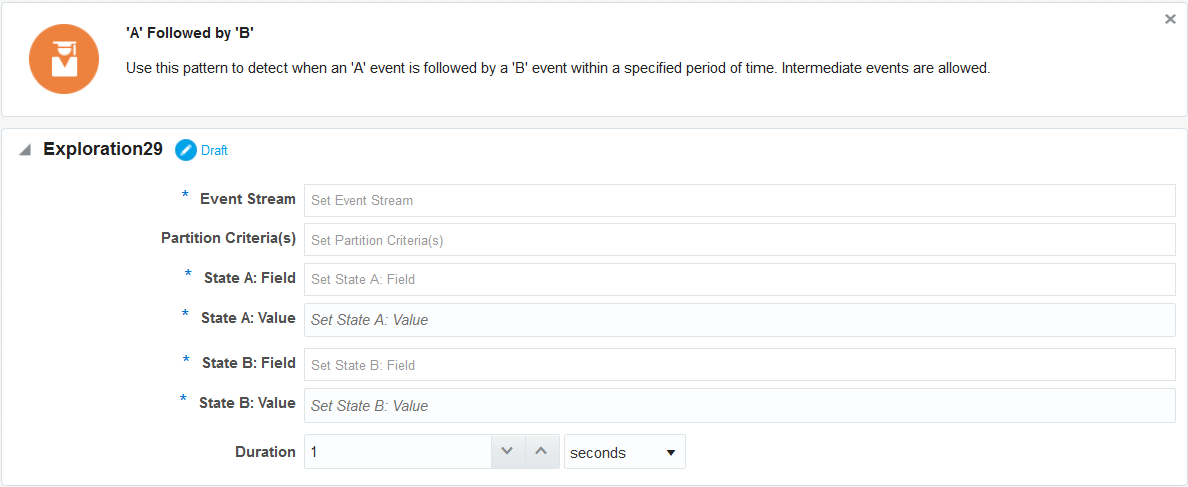Viewport: 1188px width, 487px height.
Task: Increase duration with the up chevron
Action: coord(541,451)
